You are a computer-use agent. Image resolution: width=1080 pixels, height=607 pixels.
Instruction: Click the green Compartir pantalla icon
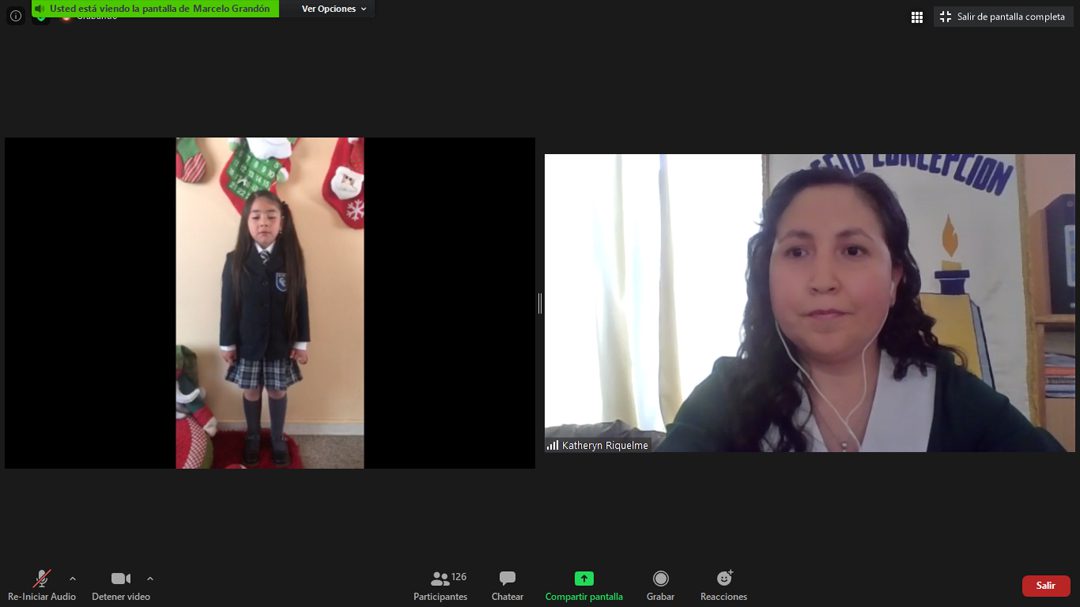point(584,579)
